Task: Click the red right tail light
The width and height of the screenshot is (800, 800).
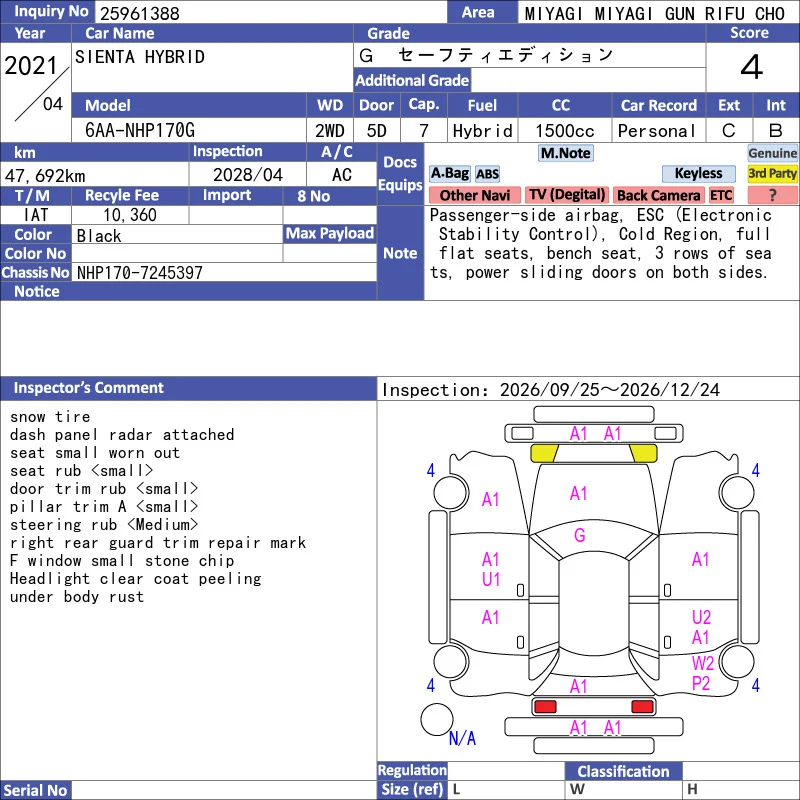Action: [642, 707]
